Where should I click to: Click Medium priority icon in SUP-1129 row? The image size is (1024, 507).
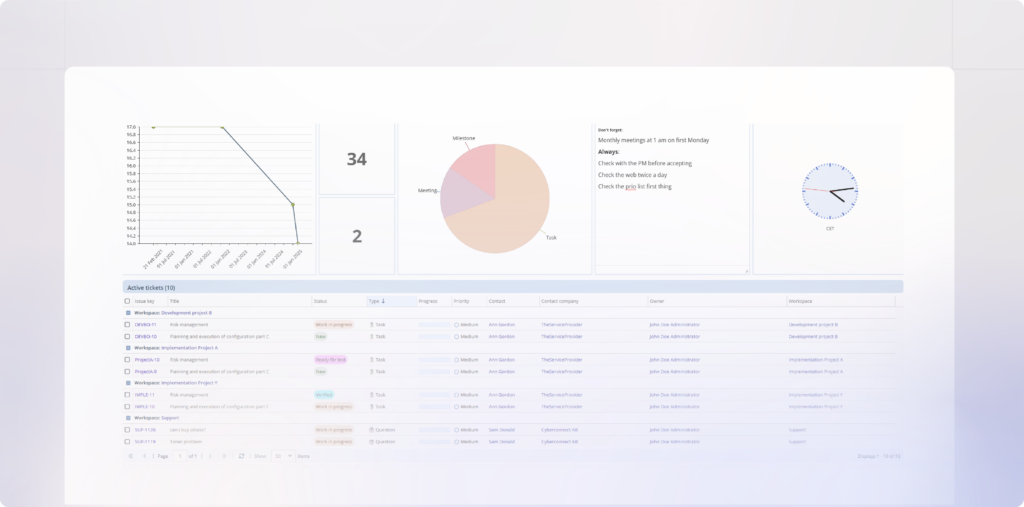coord(456,430)
